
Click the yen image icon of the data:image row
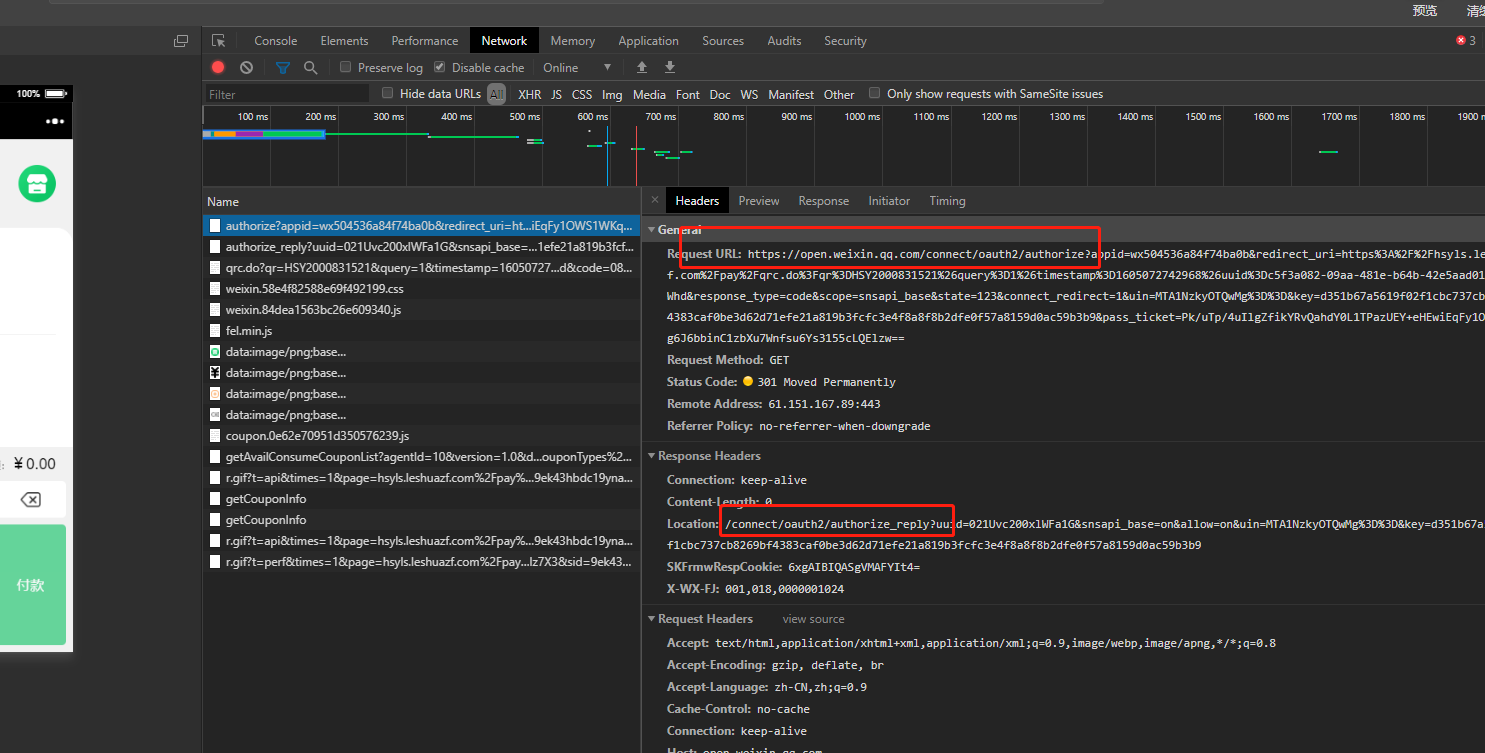point(215,373)
